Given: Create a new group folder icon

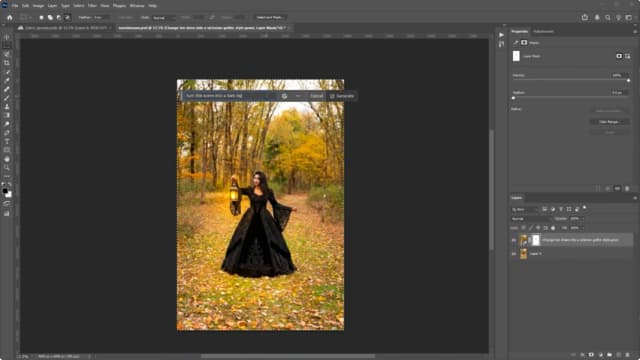Looking at the screenshot, I should 609,355.
